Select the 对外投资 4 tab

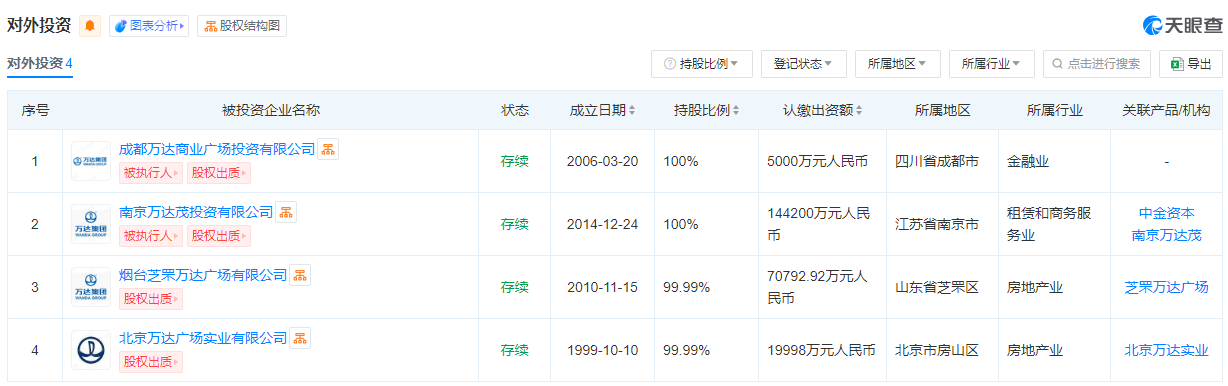(x=40, y=63)
